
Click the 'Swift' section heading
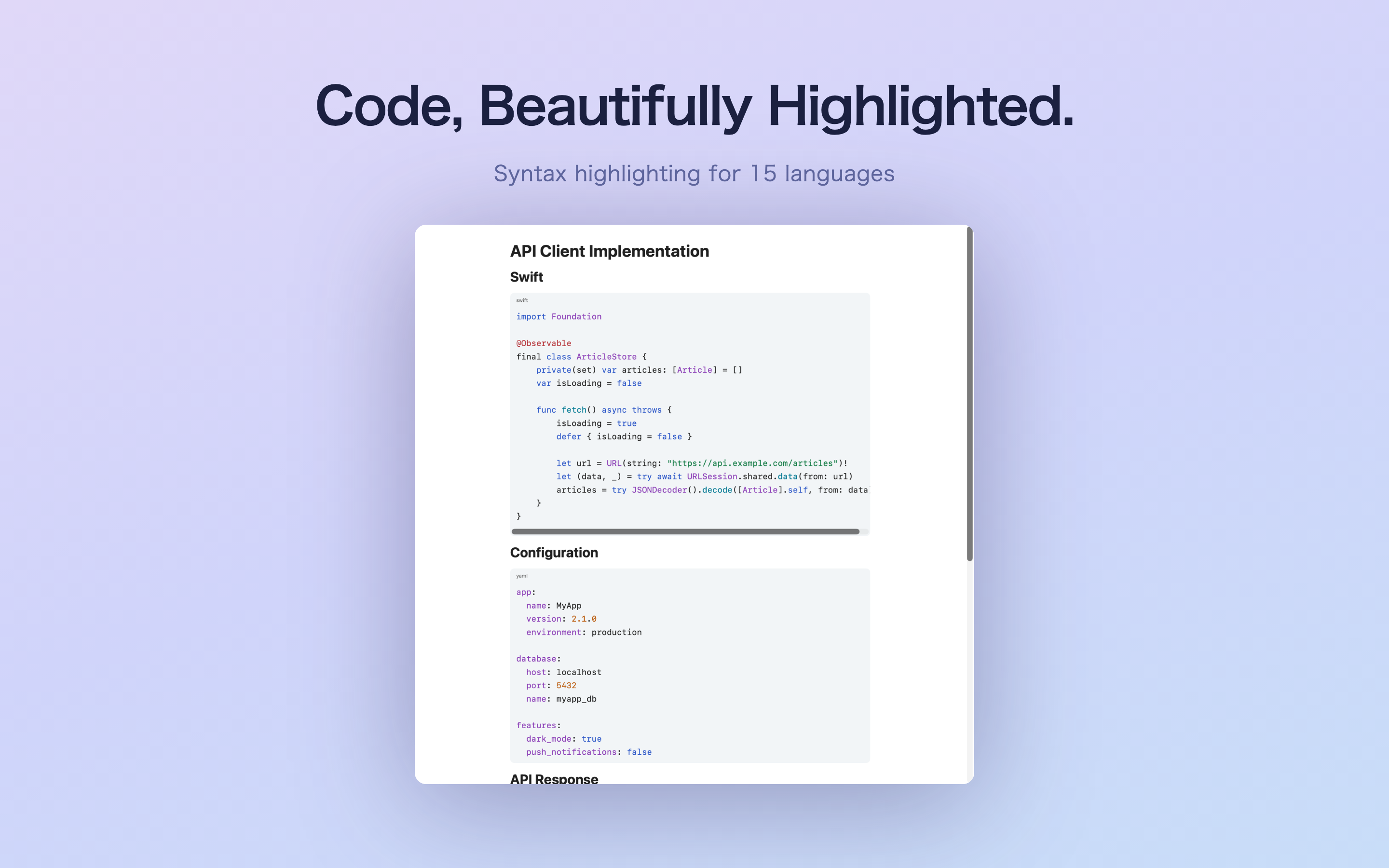(x=526, y=277)
